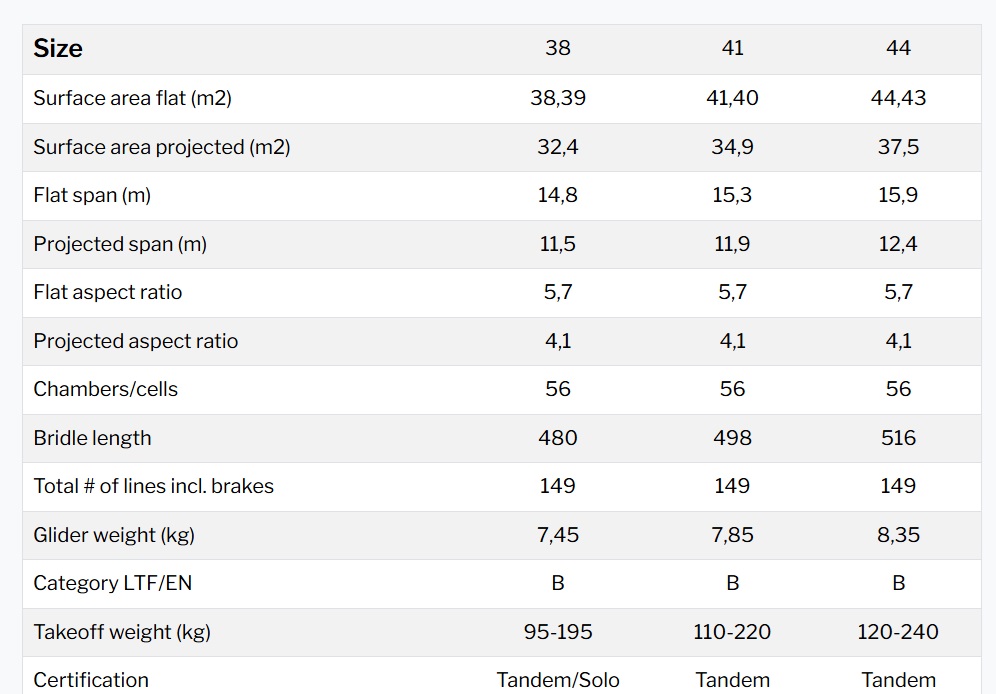The width and height of the screenshot is (996, 694).
Task: Click Total # of lines incl. brakes label
Action: (x=153, y=486)
